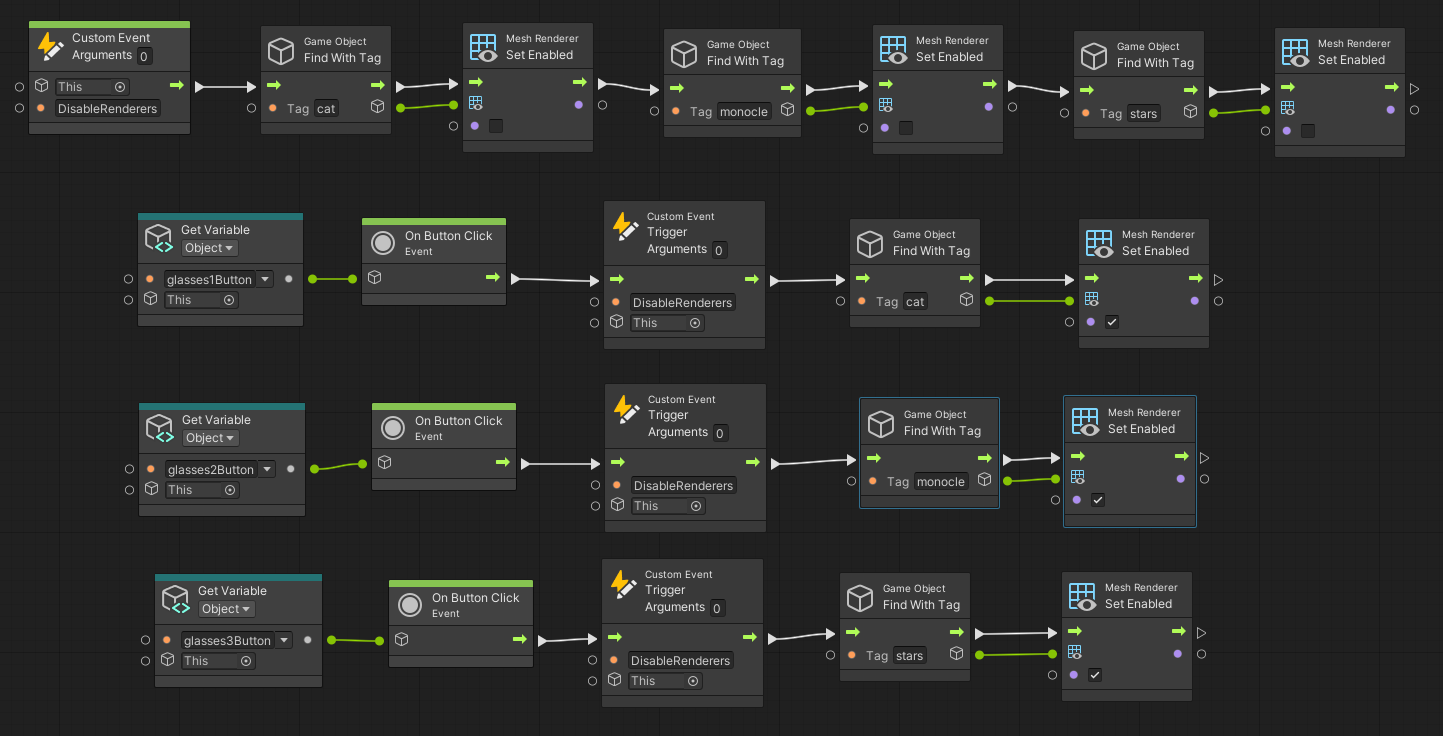Expand the glasses2Button variable name dropdown
The height and width of the screenshot is (736, 1443).
[x=266, y=469]
